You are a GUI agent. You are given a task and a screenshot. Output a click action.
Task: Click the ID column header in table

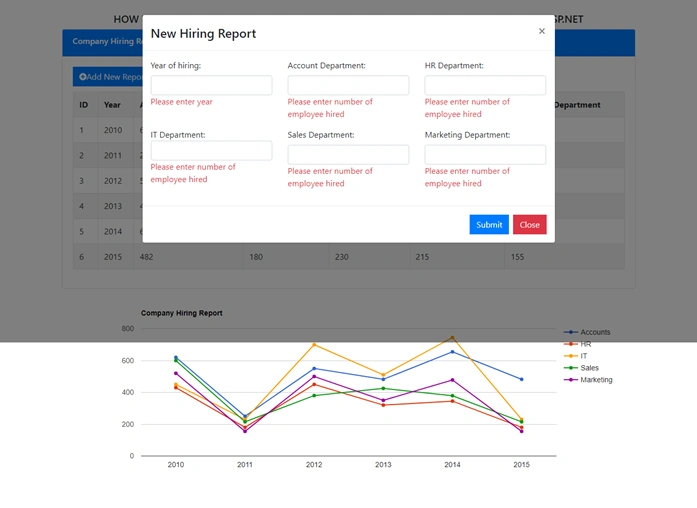(x=84, y=105)
